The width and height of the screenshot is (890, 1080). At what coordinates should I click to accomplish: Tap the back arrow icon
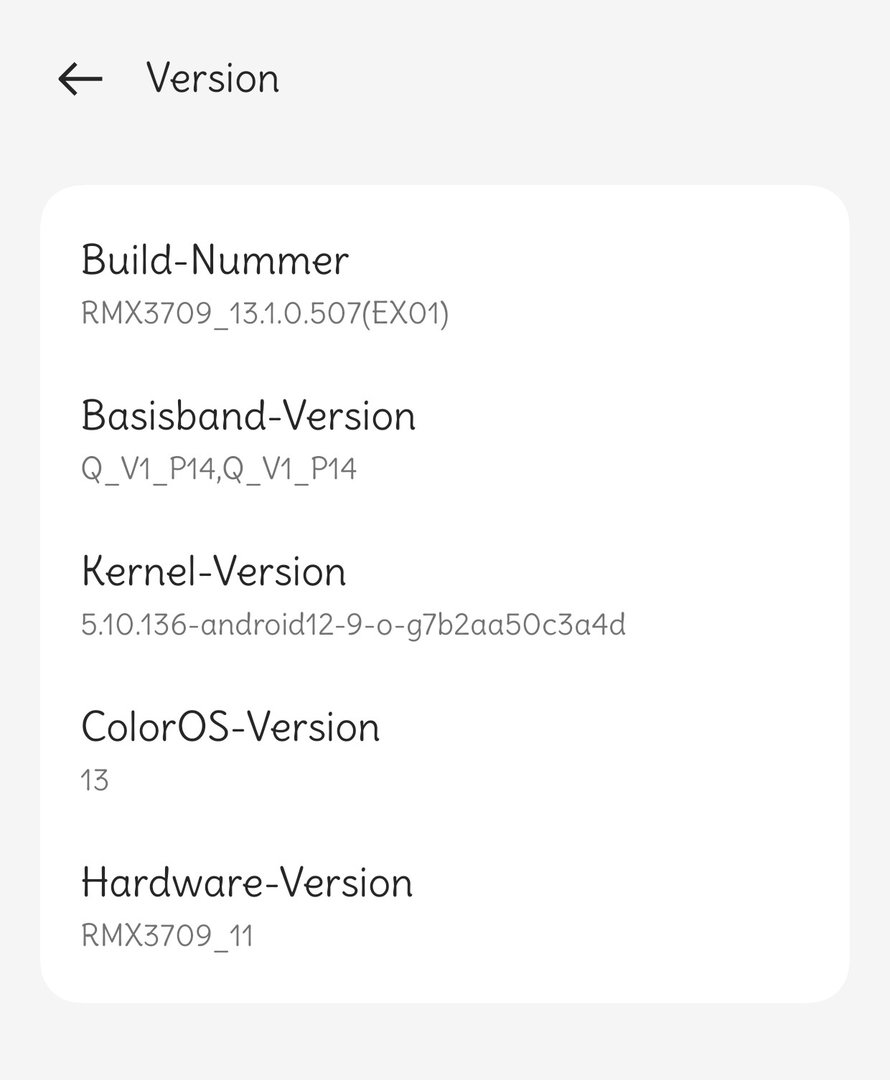80,79
